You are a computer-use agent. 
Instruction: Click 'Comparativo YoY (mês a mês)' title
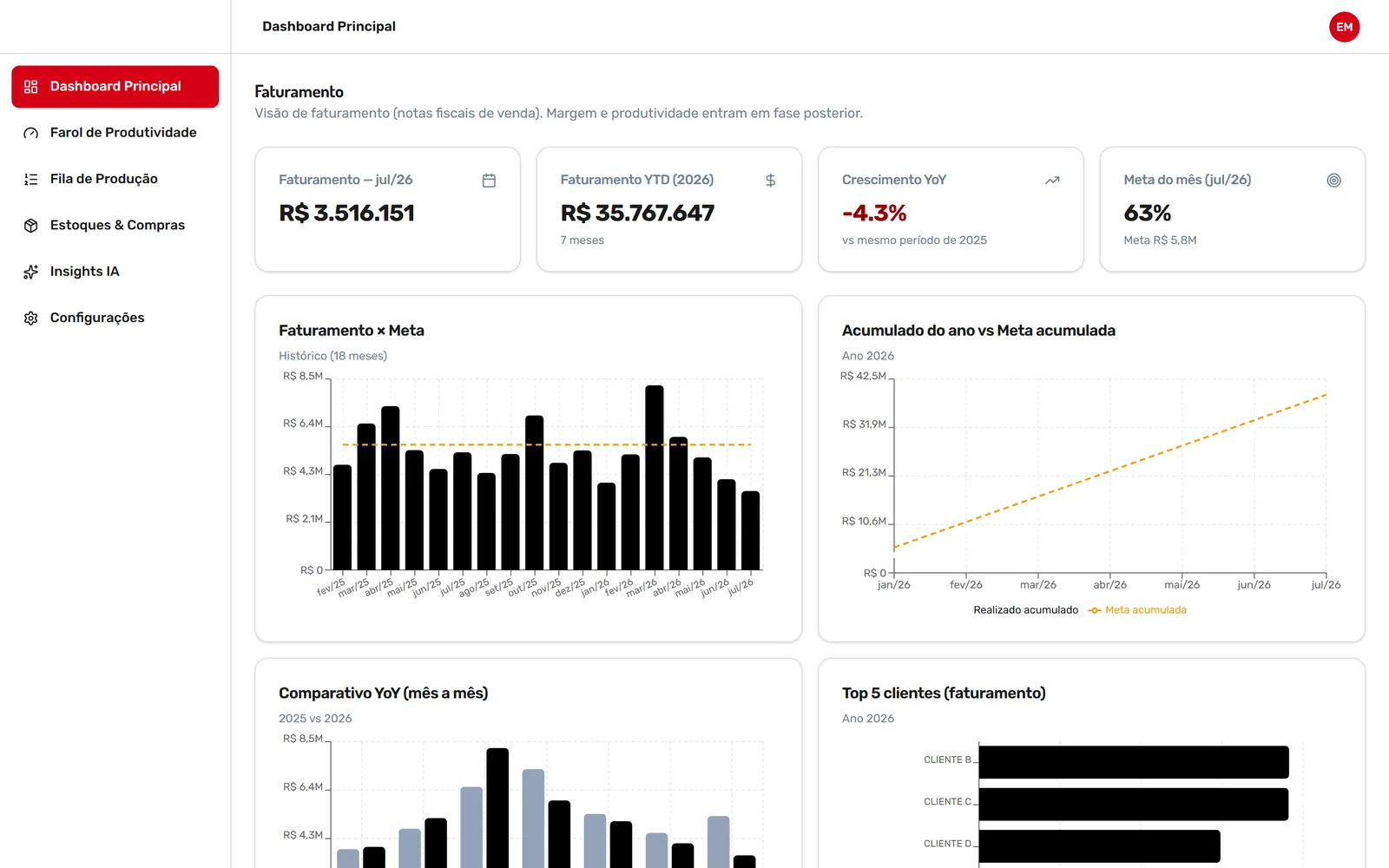[383, 694]
